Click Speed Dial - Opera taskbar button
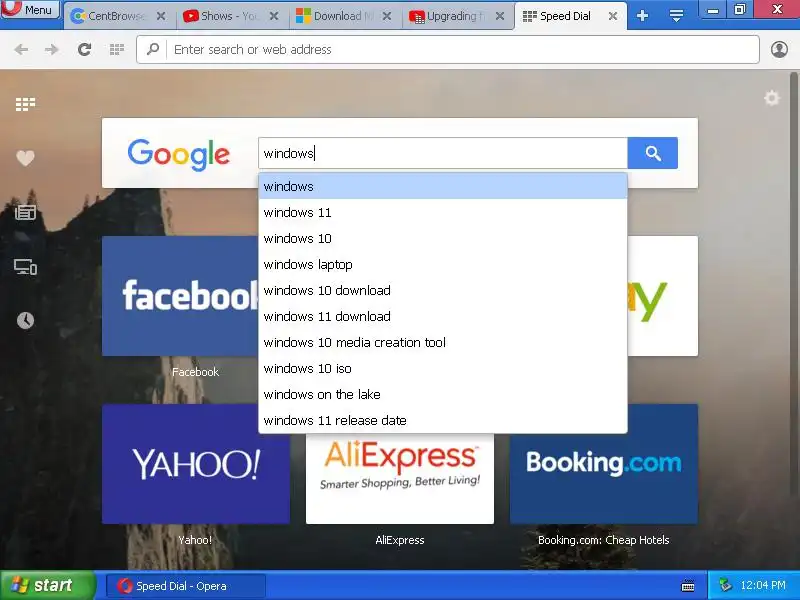 click(x=186, y=586)
